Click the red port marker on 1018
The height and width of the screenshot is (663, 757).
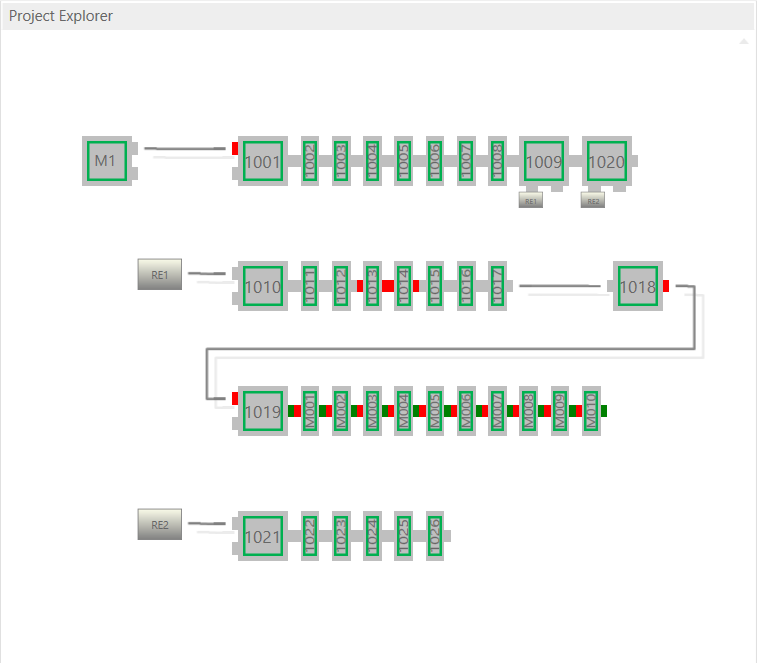tap(666, 286)
